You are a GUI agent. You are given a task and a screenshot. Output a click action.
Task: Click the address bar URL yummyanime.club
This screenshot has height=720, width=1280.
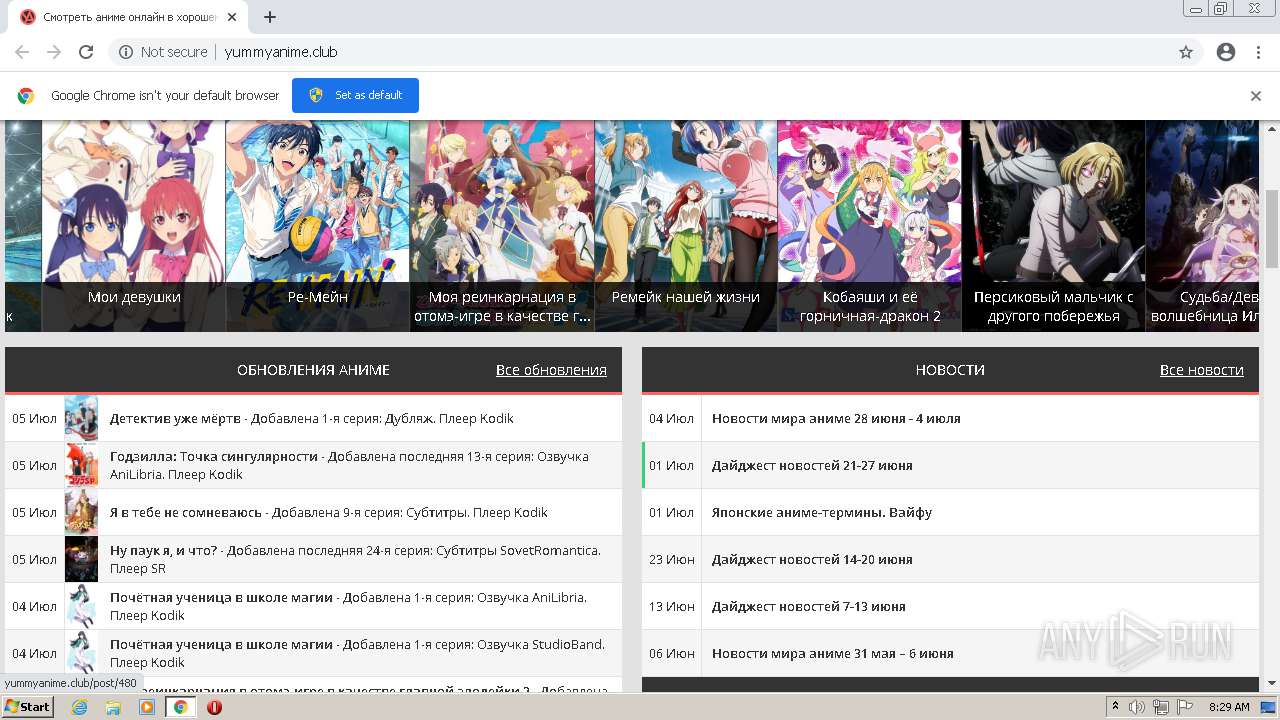pyautogui.click(x=281, y=52)
